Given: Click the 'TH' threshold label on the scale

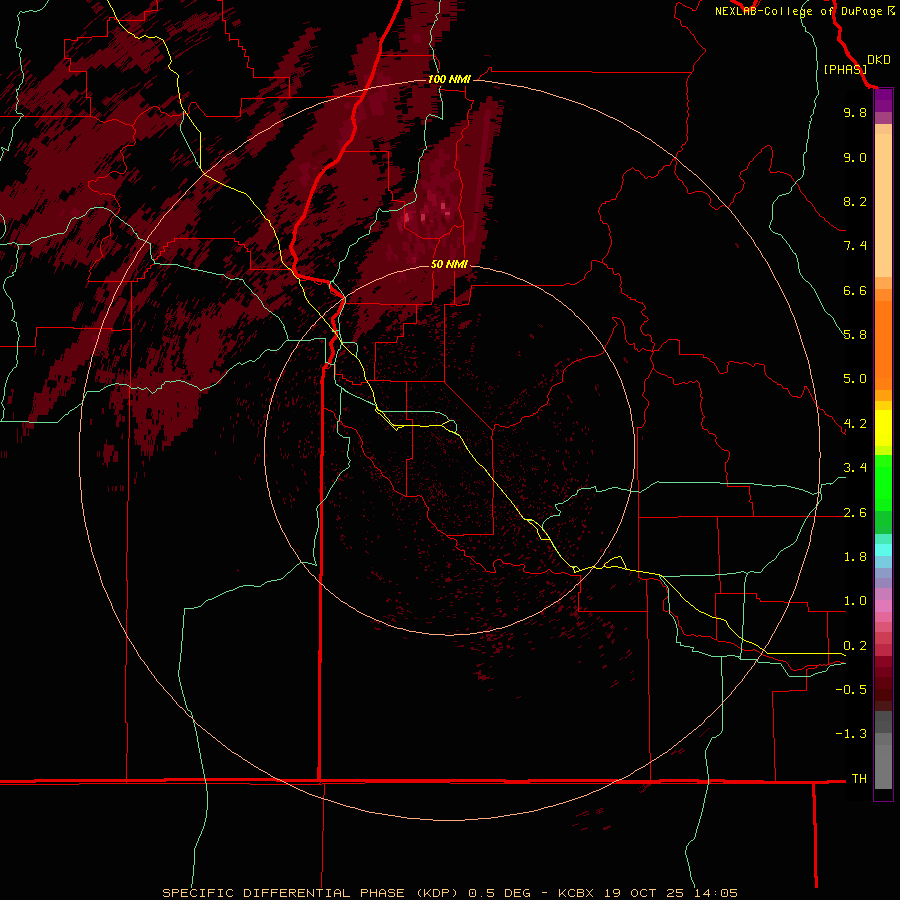Looking at the screenshot, I should point(859,779).
